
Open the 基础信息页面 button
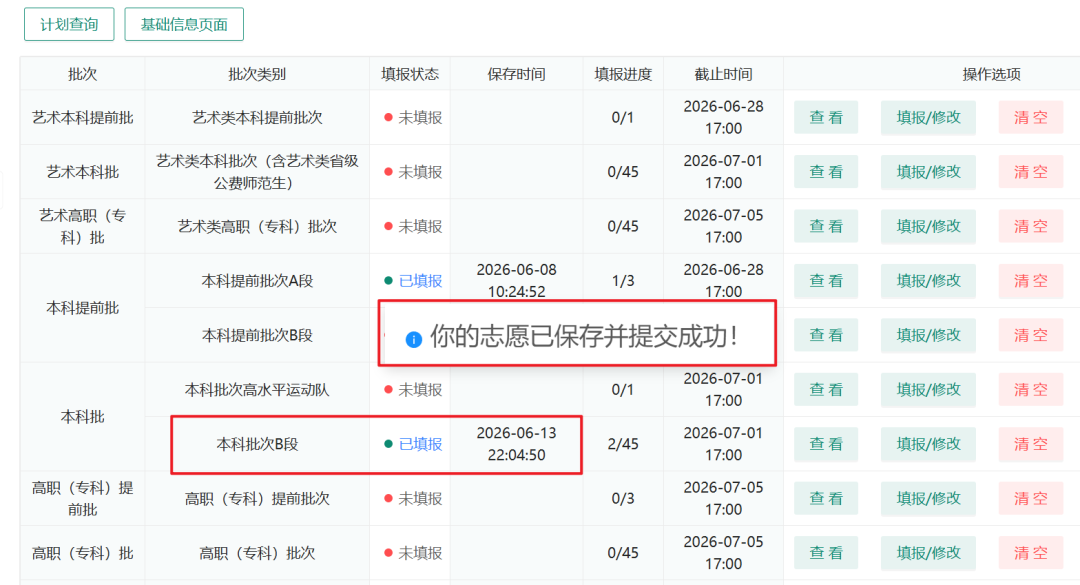click(x=184, y=25)
